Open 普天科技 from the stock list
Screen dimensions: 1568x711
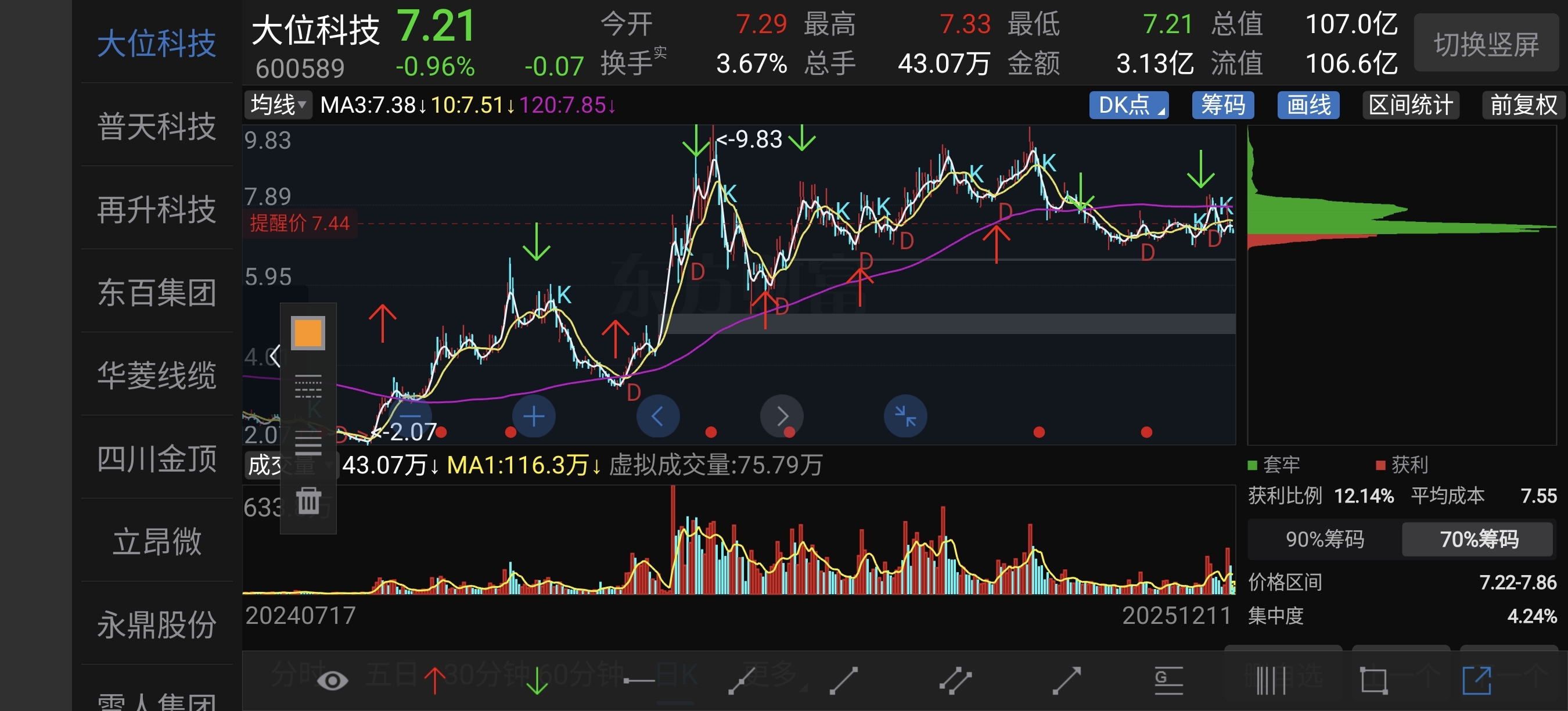pos(156,126)
